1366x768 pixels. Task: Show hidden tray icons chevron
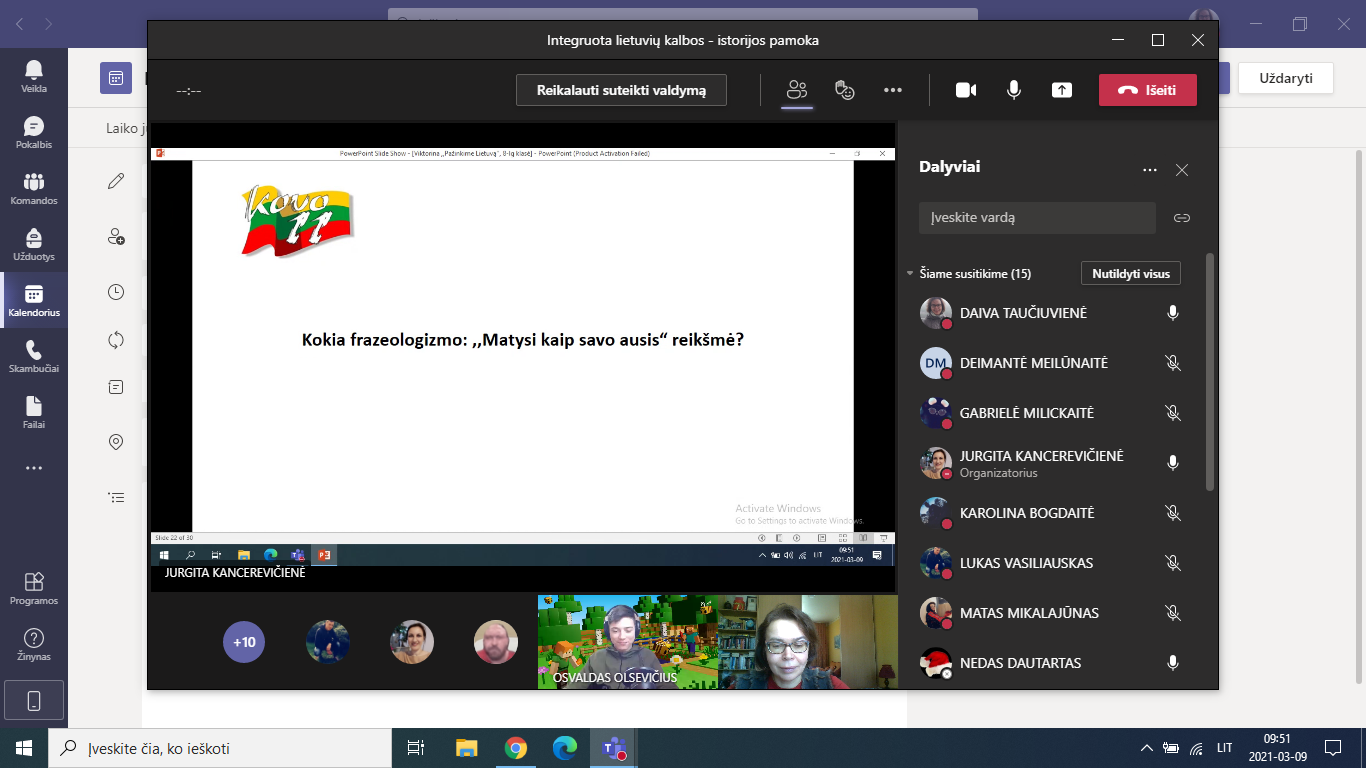[1147, 748]
